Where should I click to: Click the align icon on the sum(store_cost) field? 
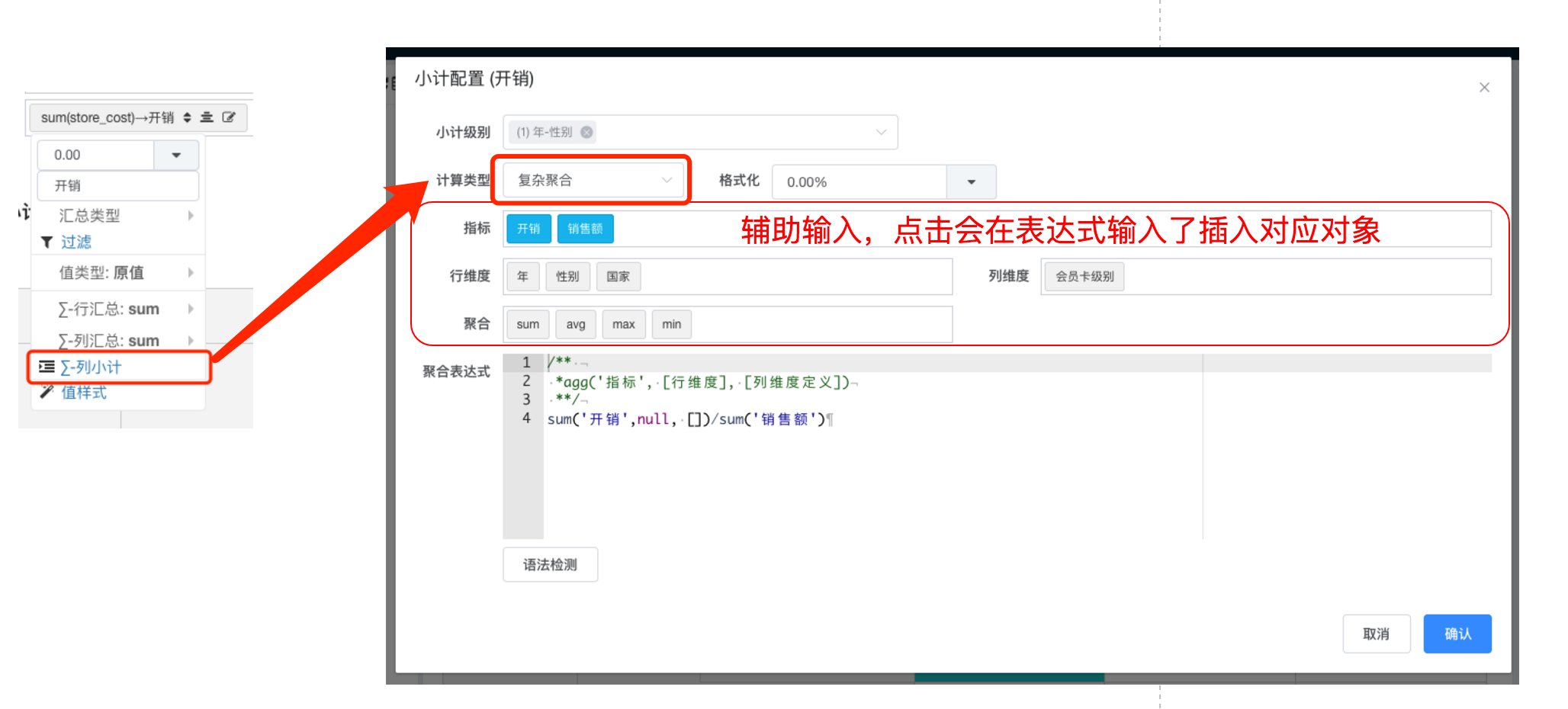207,117
